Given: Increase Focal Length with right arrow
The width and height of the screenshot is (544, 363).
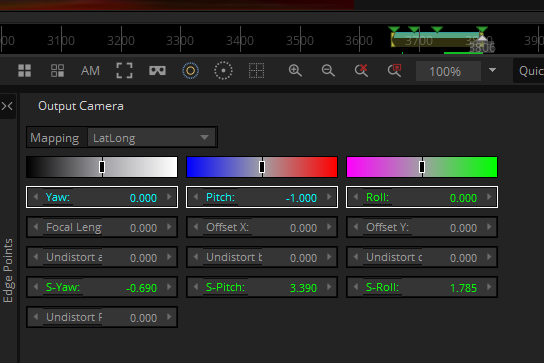Looking at the screenshot, I should coord(169,227).
